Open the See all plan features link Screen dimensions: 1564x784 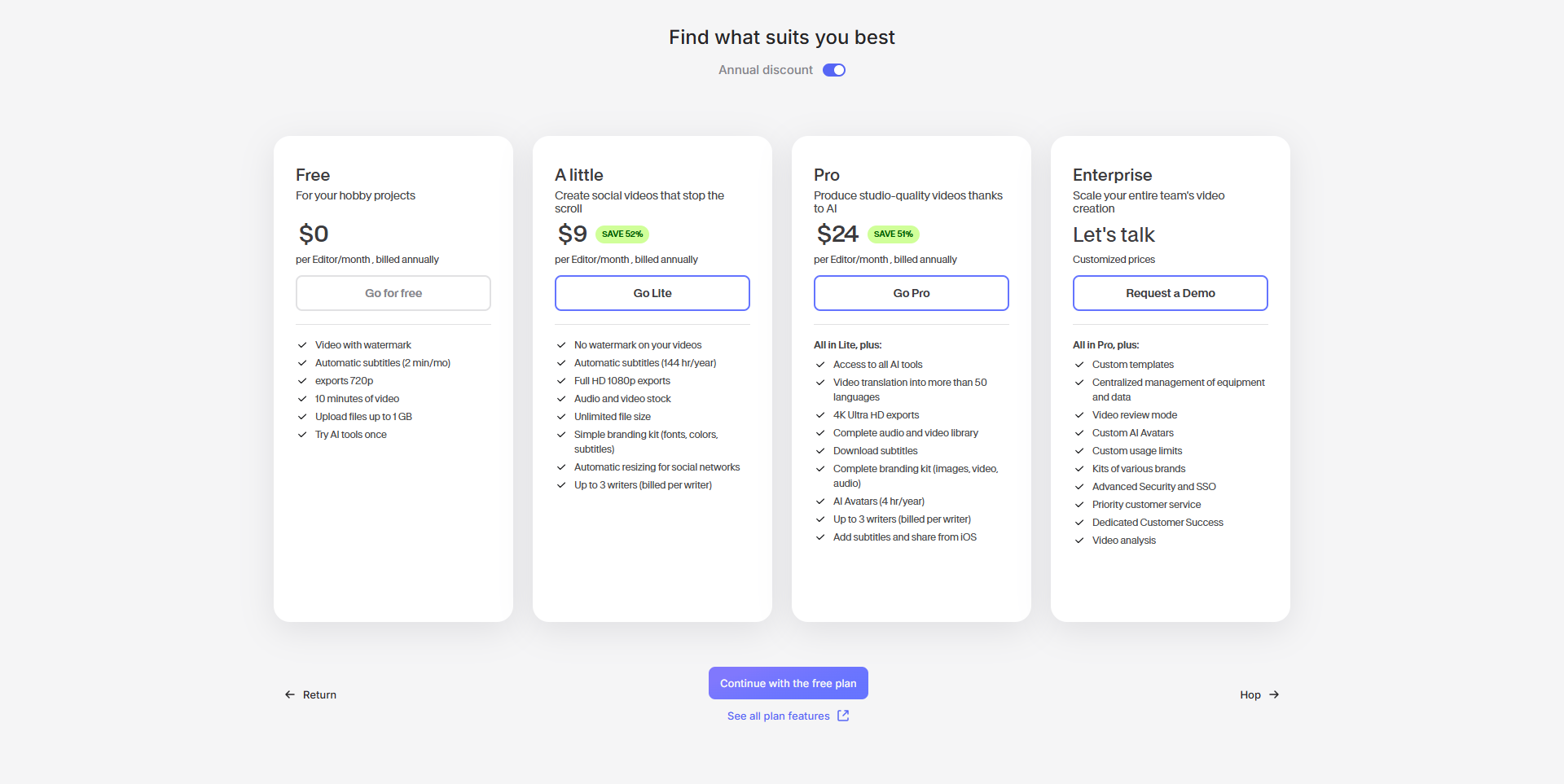[x=778, y=716]
